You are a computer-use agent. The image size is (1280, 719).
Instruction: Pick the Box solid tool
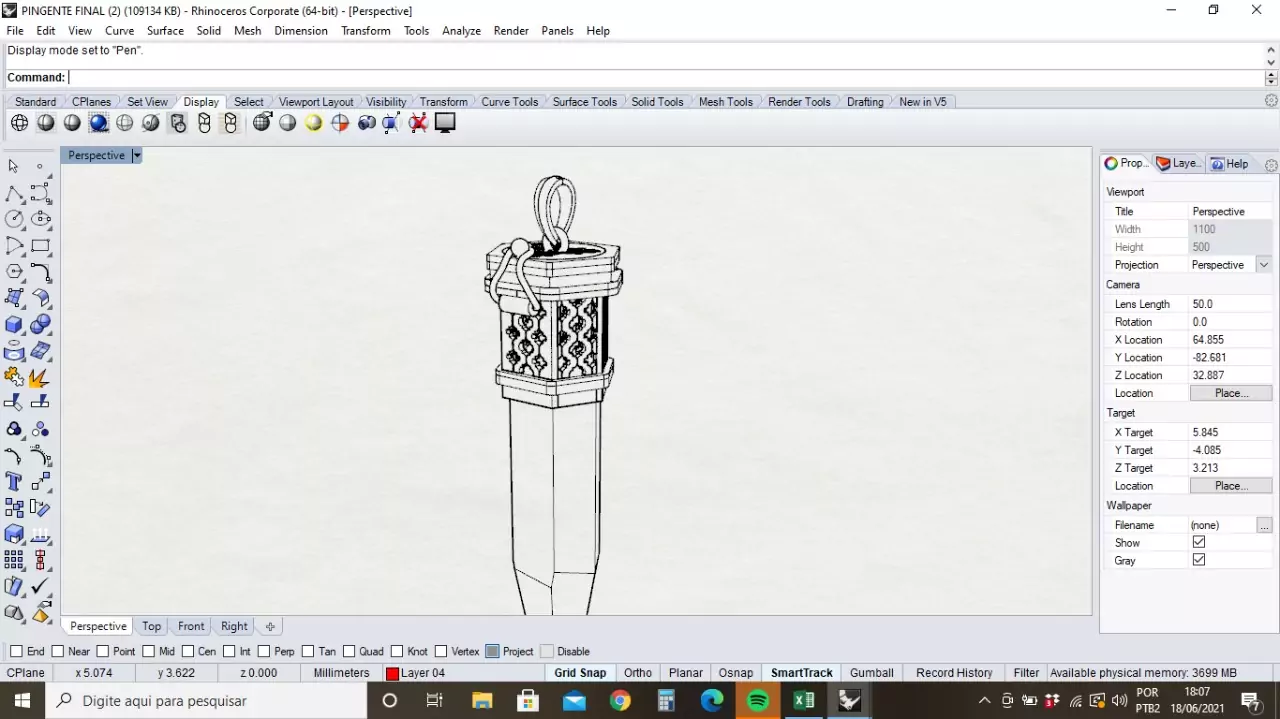14,324
